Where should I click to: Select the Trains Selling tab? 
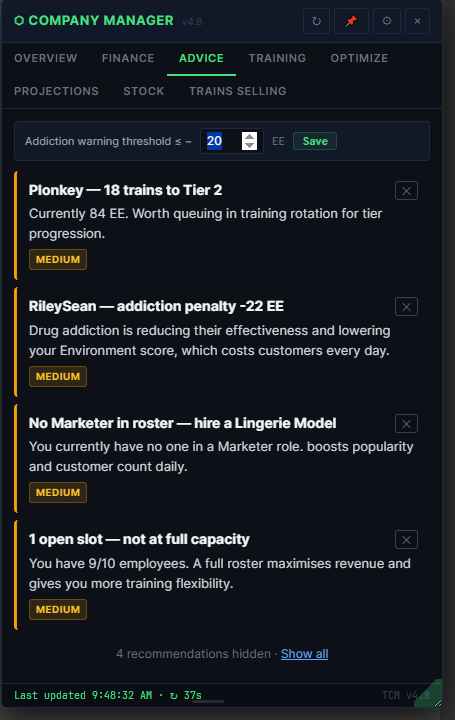click(x=238, y=91)
